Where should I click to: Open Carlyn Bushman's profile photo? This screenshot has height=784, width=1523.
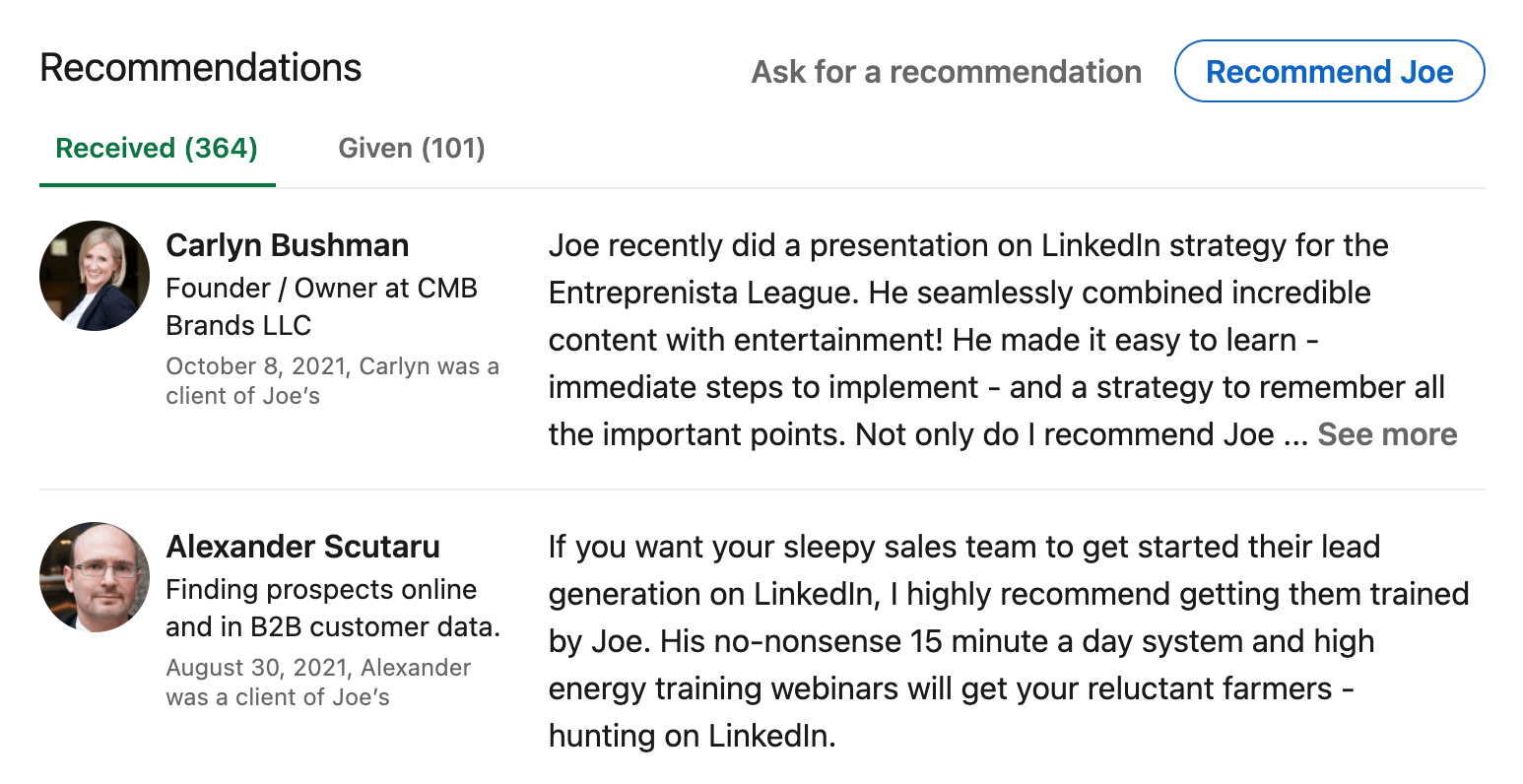[95, 276]
